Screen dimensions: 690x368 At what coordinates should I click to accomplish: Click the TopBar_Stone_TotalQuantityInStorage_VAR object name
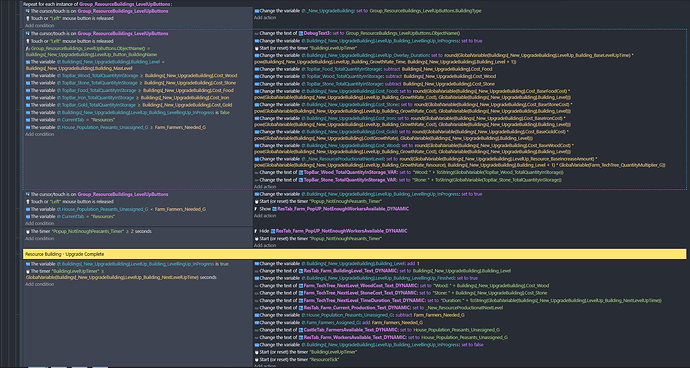click(x=349, y=180)
